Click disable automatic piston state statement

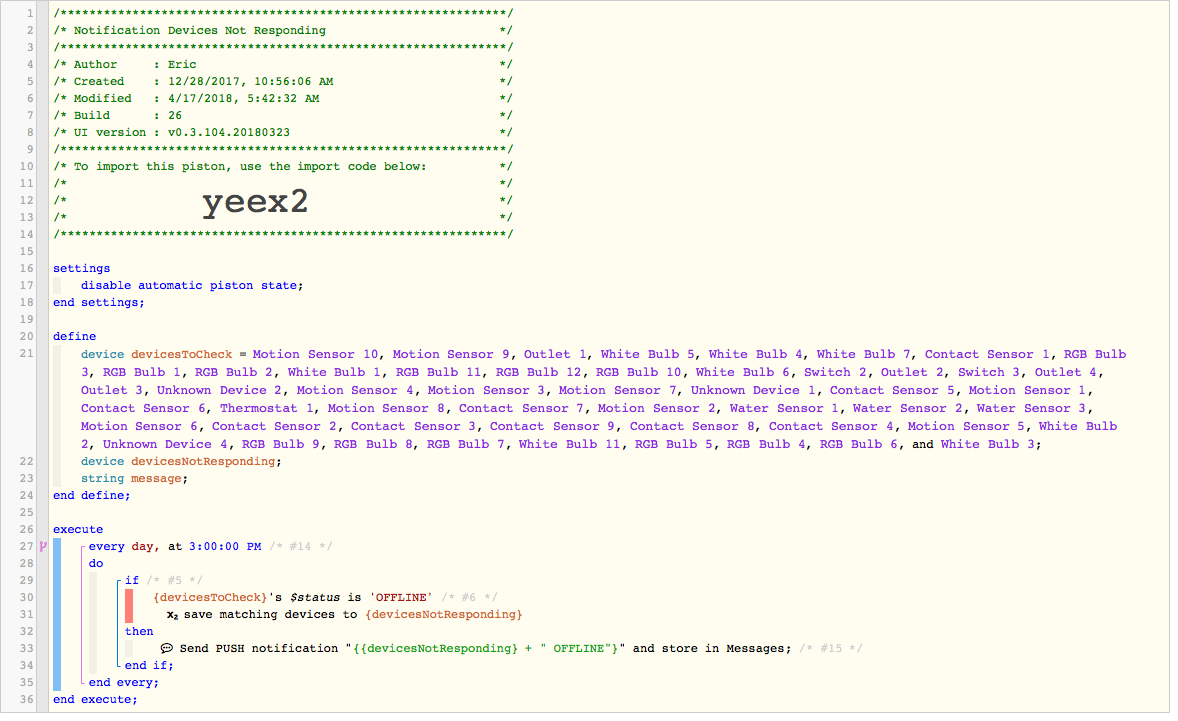tap(192, 285)
